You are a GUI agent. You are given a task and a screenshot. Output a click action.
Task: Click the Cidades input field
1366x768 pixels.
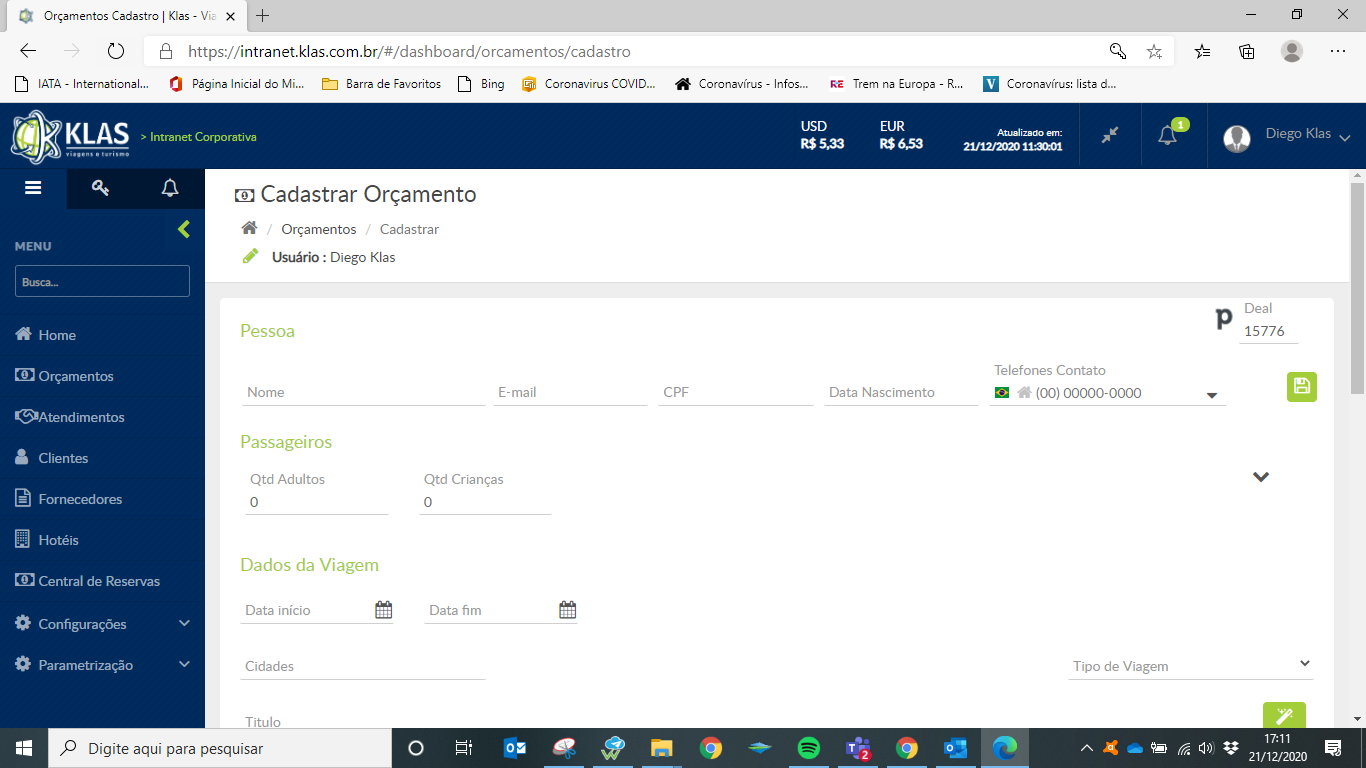(x=363, y=666)
